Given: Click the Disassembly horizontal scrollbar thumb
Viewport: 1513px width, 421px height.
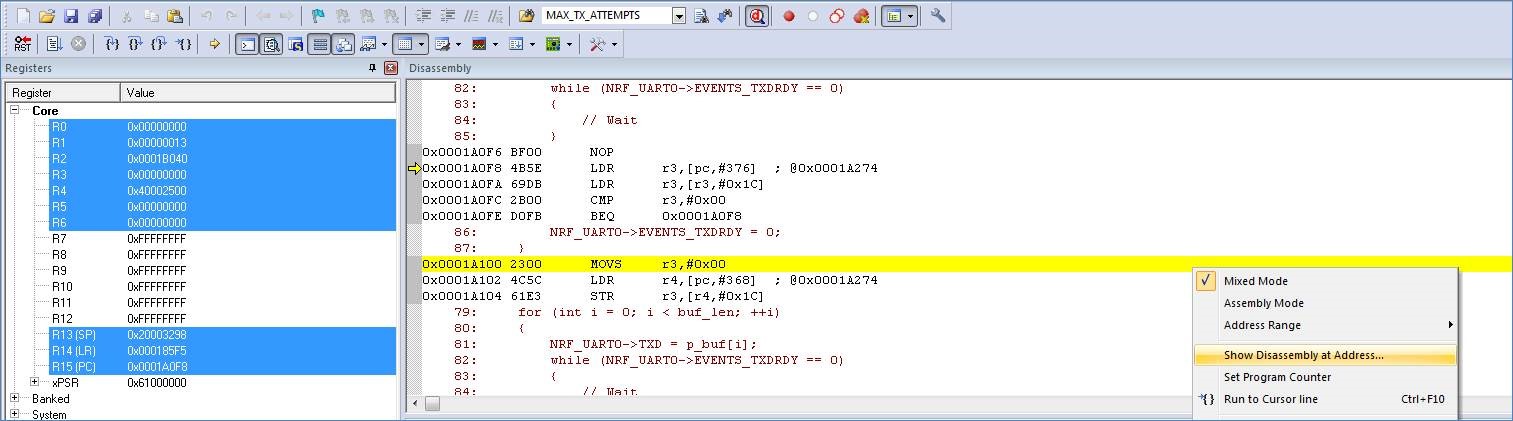Looking at the screenshot, I should (x=432, y=403).
